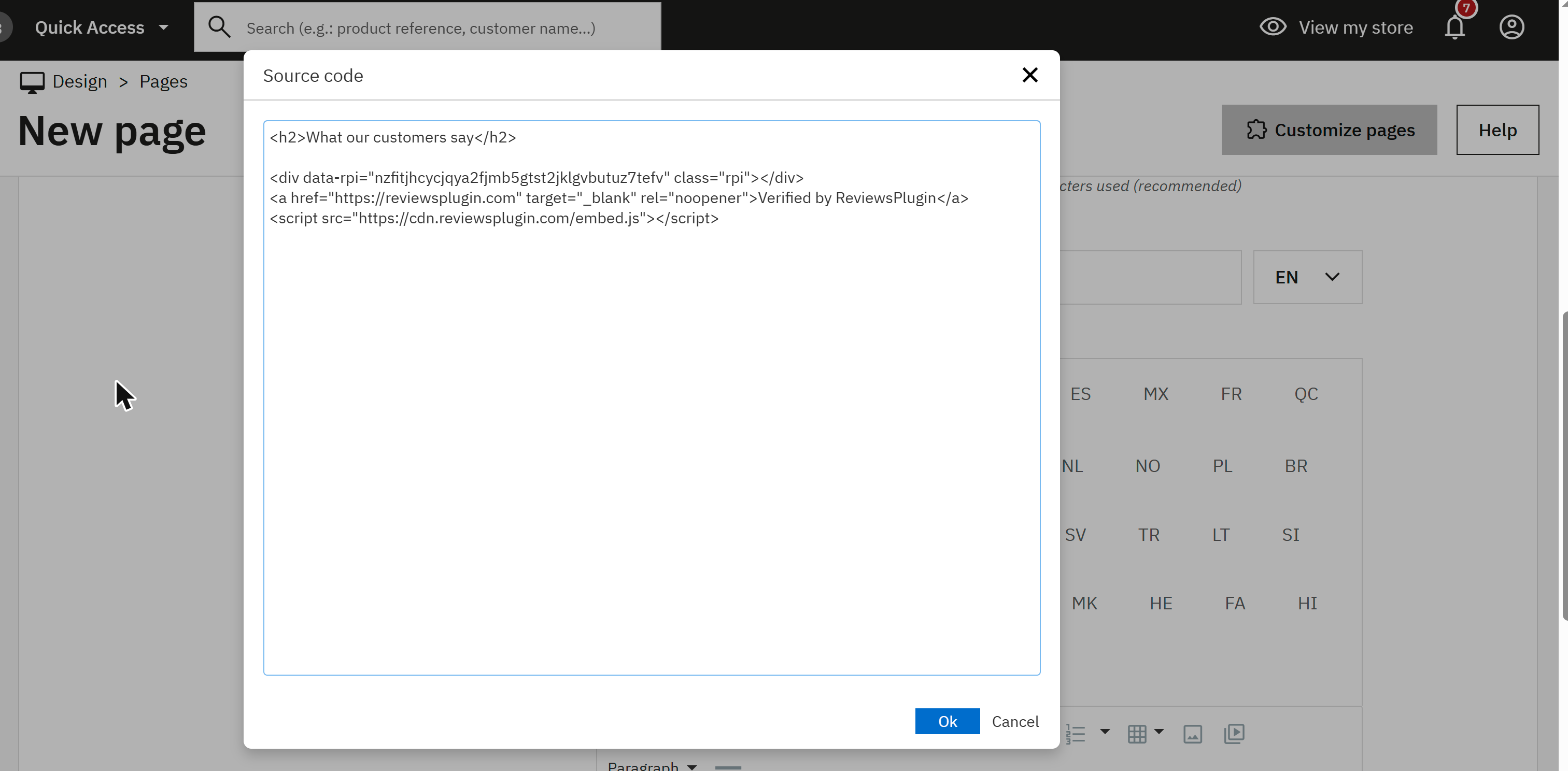Open the notifications bell
The image size is (1568, 771).
1455,27
